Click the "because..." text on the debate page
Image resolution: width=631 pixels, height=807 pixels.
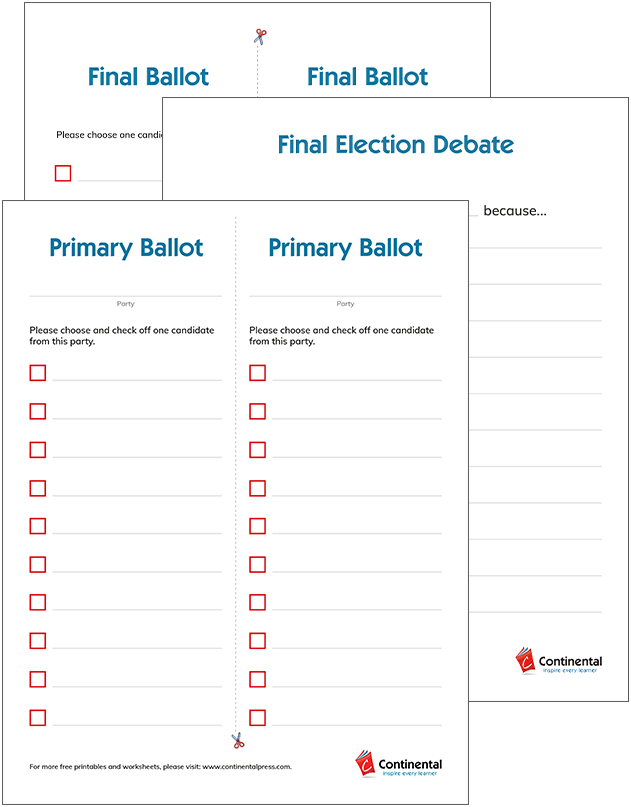click(515, 211)
